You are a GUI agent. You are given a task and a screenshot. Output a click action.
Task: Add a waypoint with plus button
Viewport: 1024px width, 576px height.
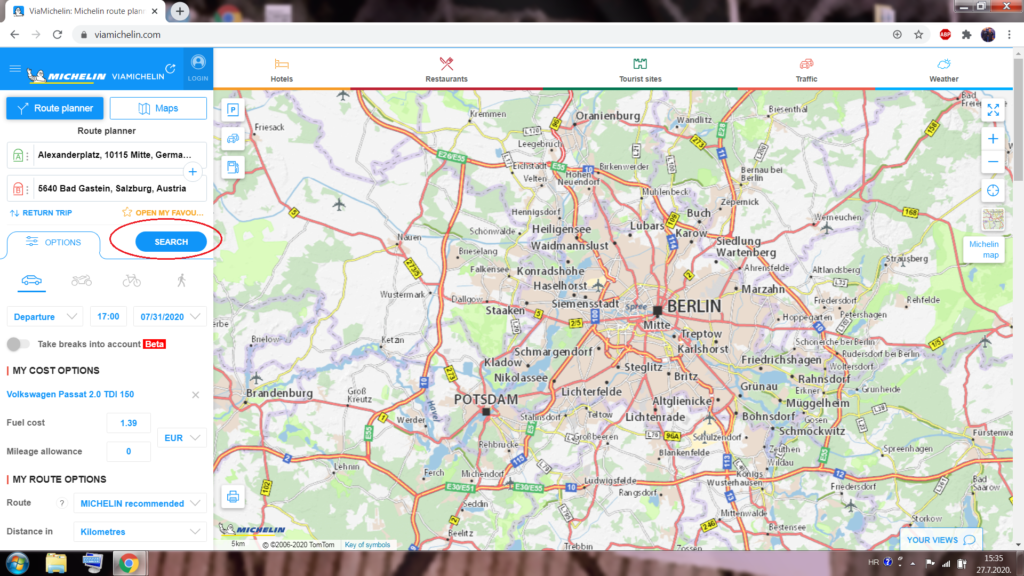pyautogui.click(x=194, y=172)
